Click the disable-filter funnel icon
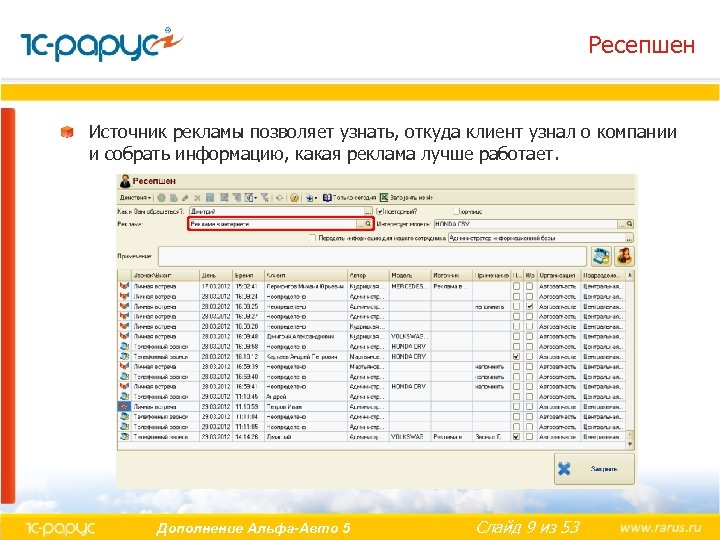 coord(265,198)
